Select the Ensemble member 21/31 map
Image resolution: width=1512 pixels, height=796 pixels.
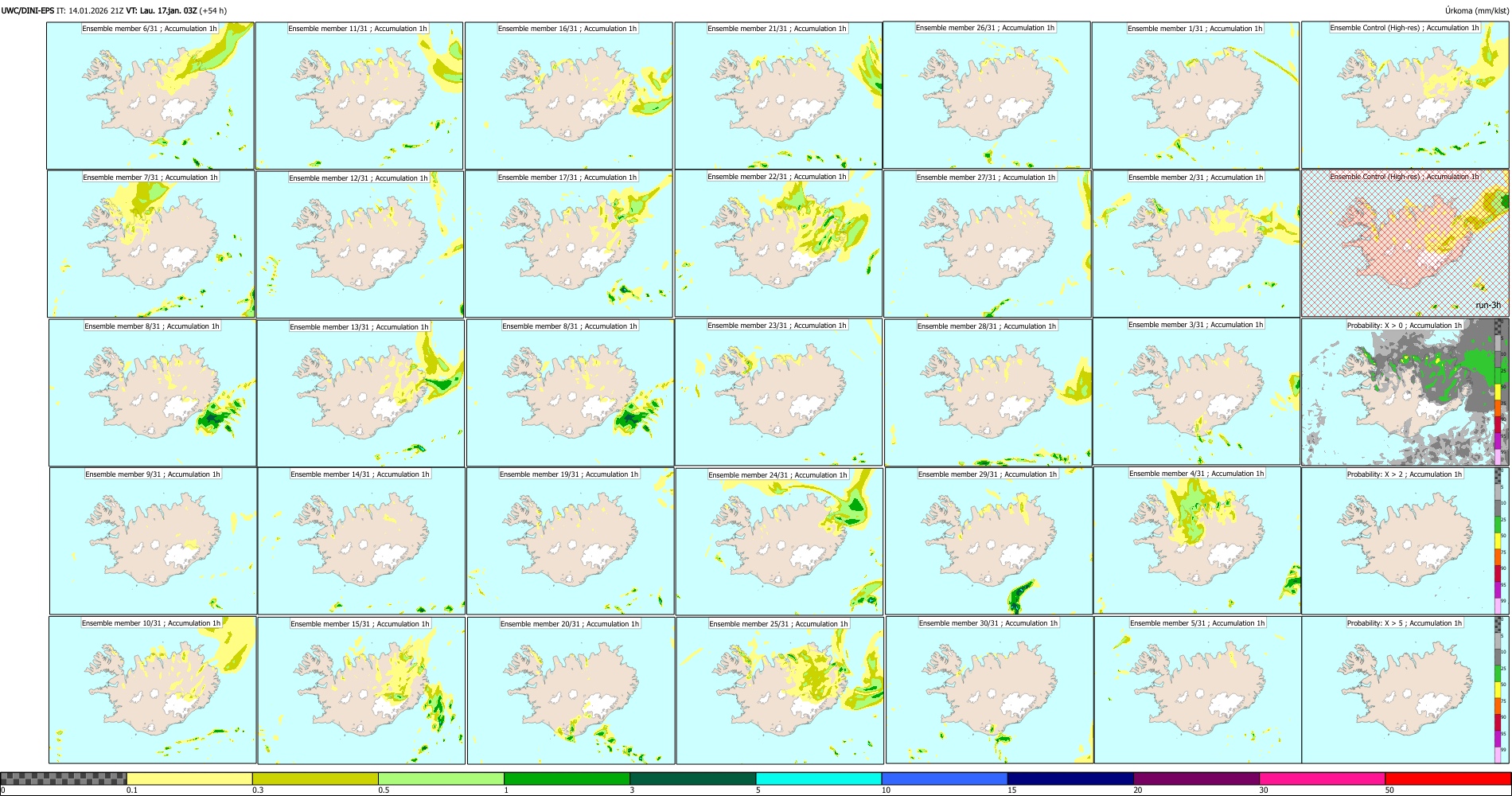tap(778, 96)
